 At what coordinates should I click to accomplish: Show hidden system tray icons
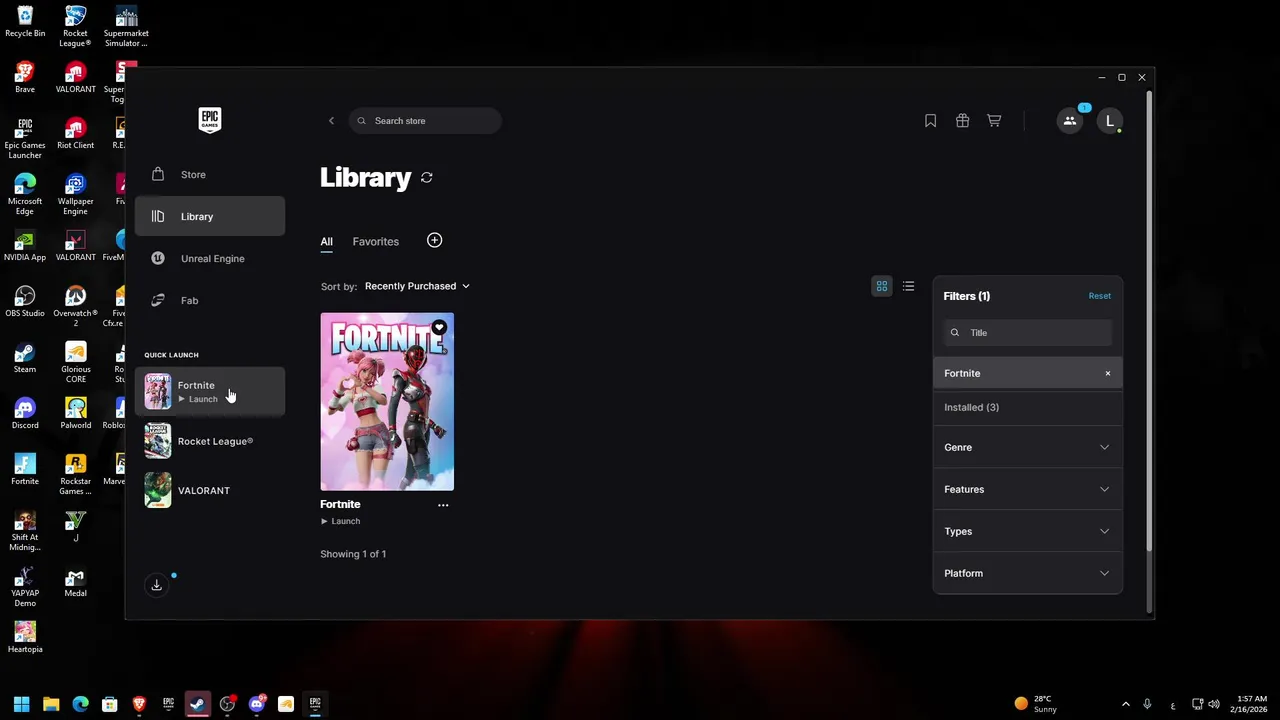click(1125, 704)
